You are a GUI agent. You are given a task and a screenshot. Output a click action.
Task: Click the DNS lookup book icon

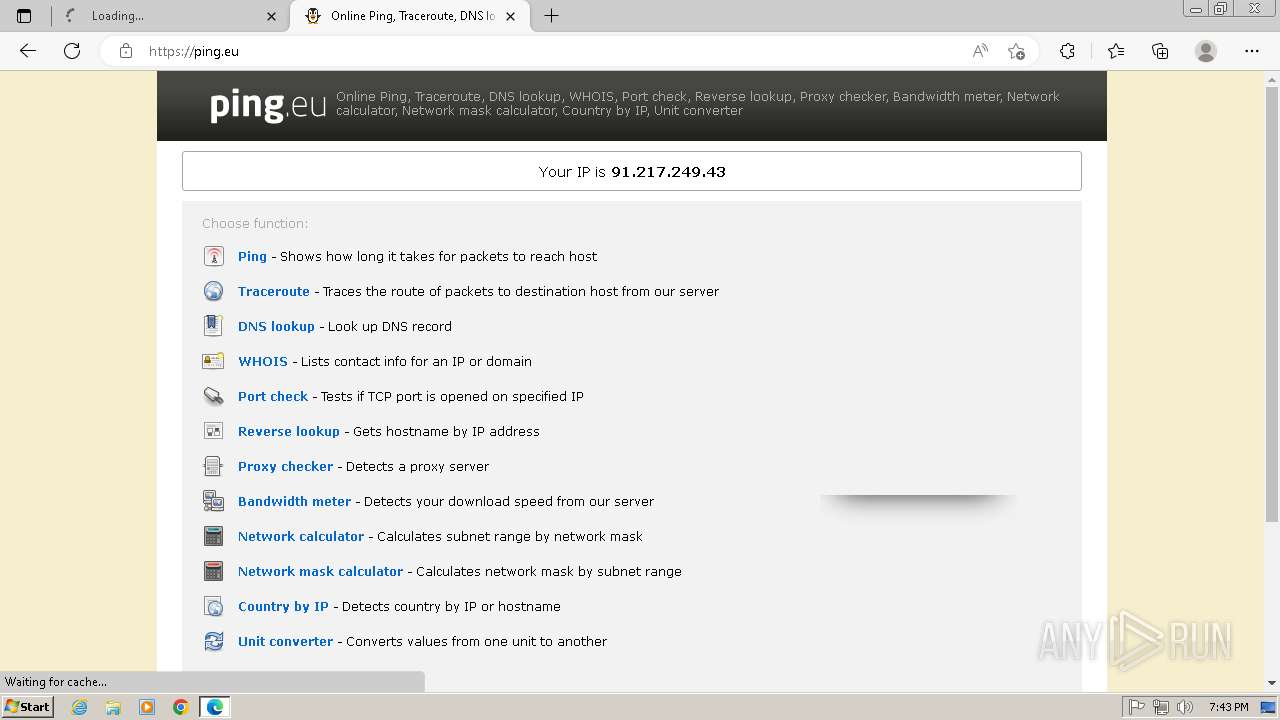213,326
